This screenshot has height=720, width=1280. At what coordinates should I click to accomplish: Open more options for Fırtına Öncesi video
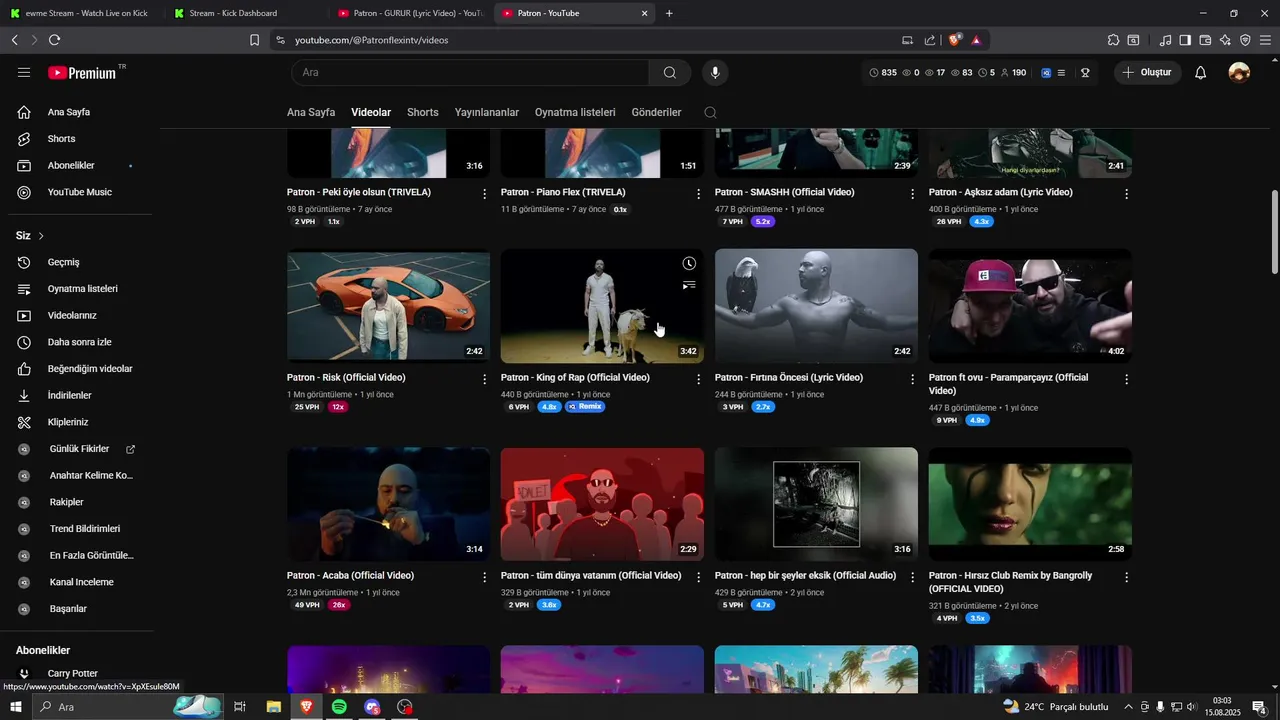[x=912, y=379]
